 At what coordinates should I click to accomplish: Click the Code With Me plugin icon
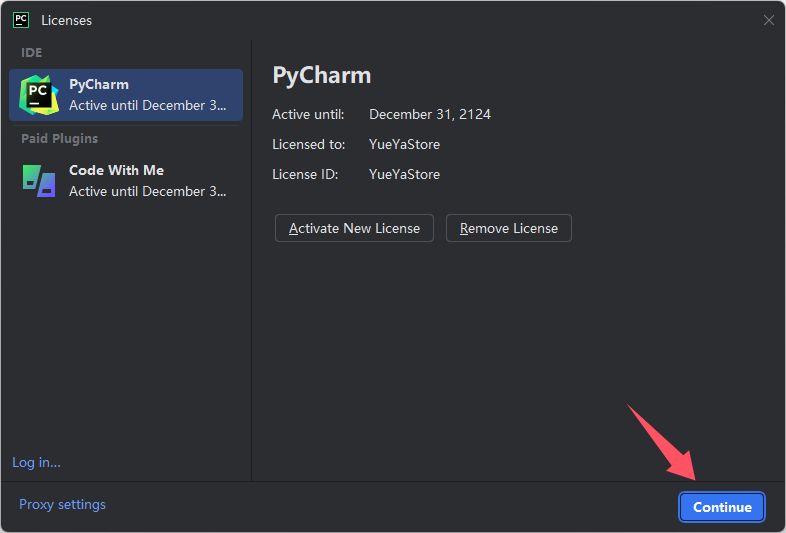tap(39, 181)
